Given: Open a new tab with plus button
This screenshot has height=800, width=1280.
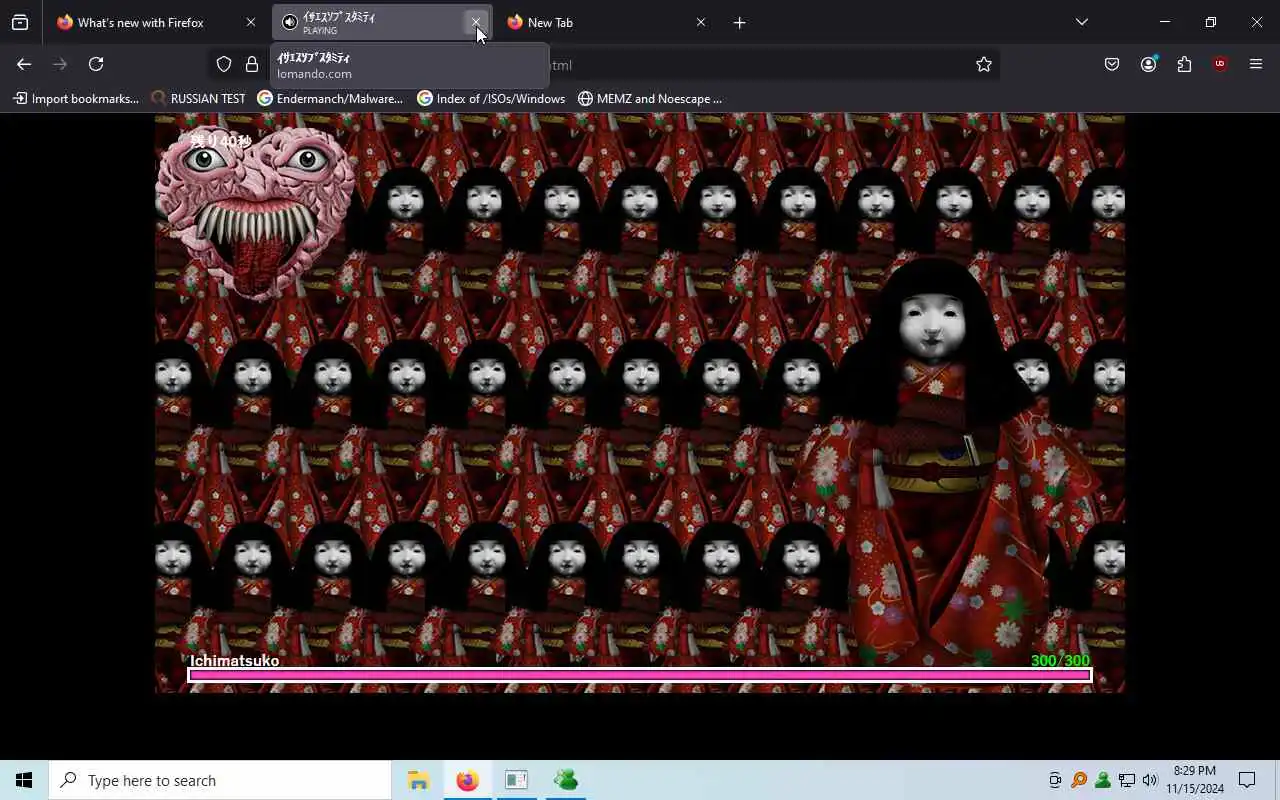Looking at the screenshot, I should [x=739, y=22].
